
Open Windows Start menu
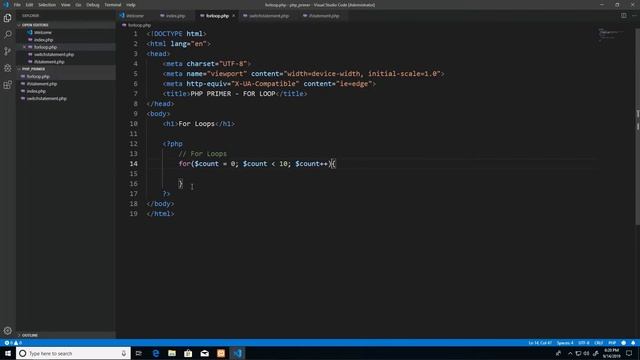[x=8, y=353]
